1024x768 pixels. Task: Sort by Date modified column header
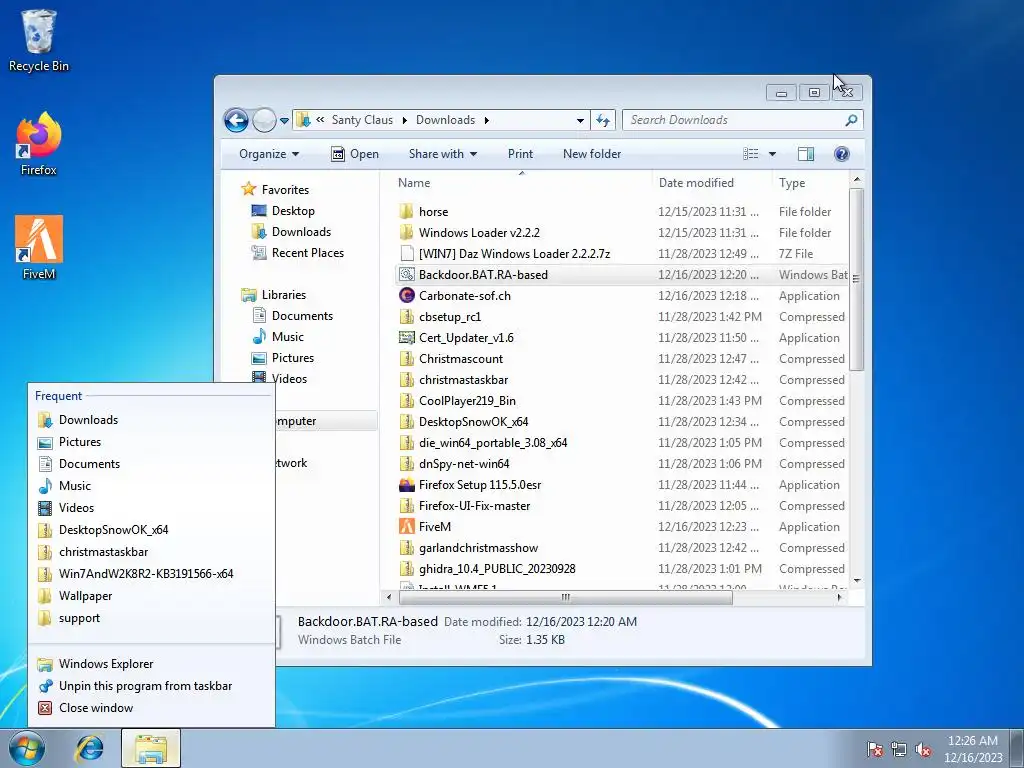tap(712, 183)
